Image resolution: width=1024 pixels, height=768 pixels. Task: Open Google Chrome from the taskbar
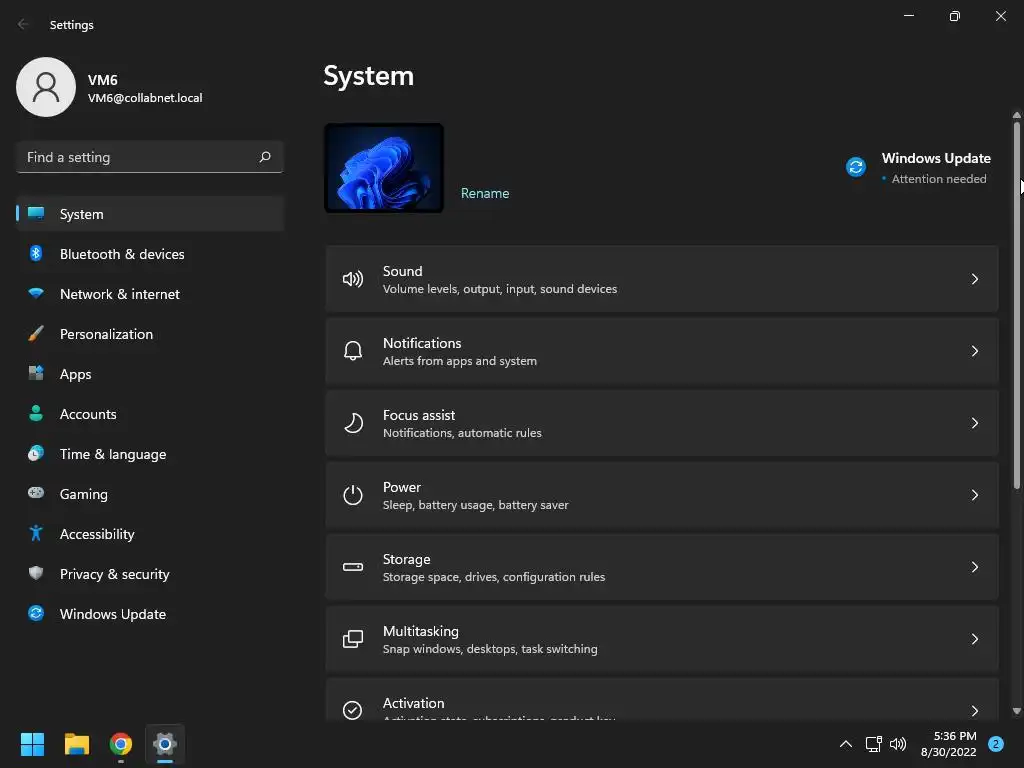pos(121,744)
